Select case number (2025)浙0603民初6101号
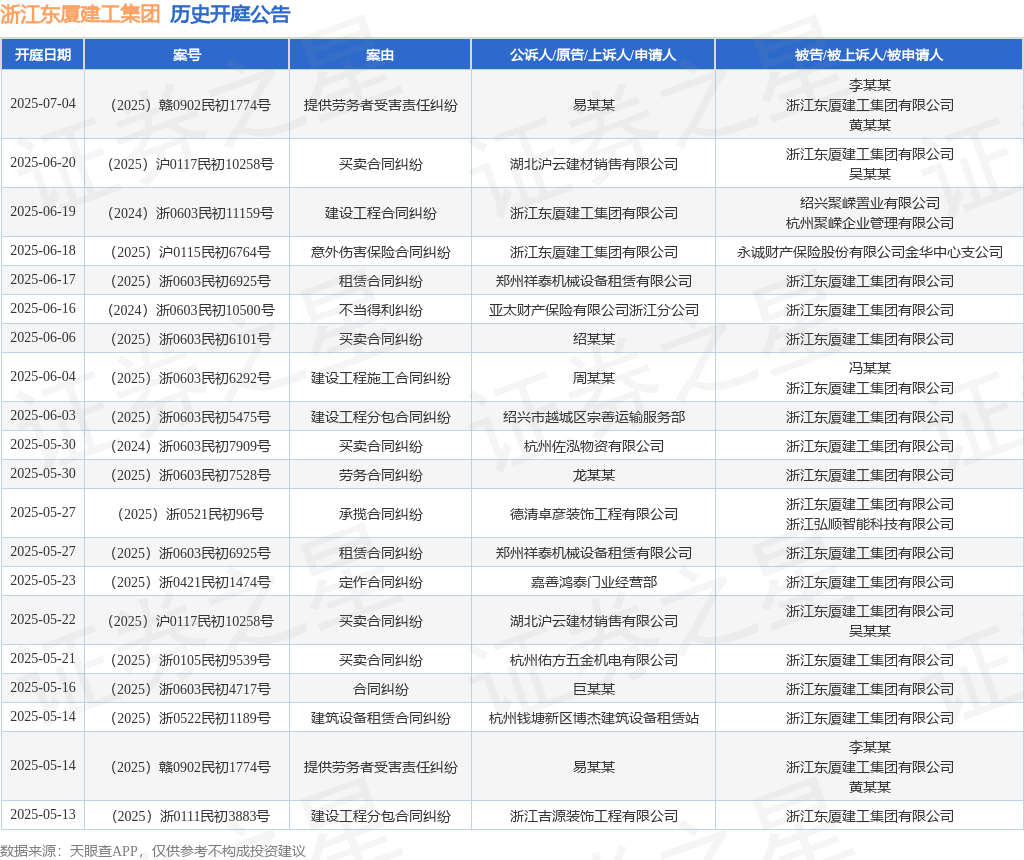Image resolution: width=1024 pixels, height=860 pixels. (190, 339)
